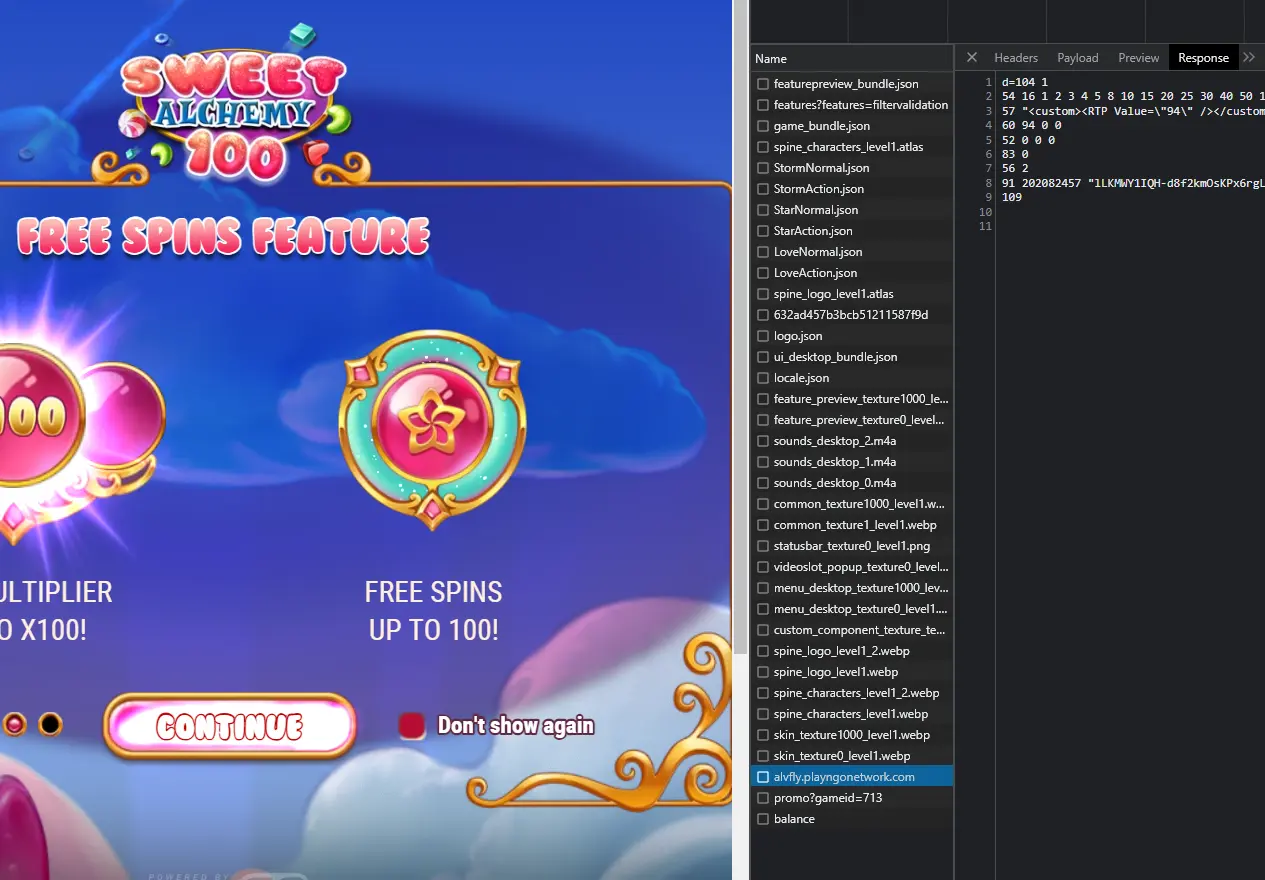Click the file icon beside skin_texture0_level1.webp

click(763, 756)
